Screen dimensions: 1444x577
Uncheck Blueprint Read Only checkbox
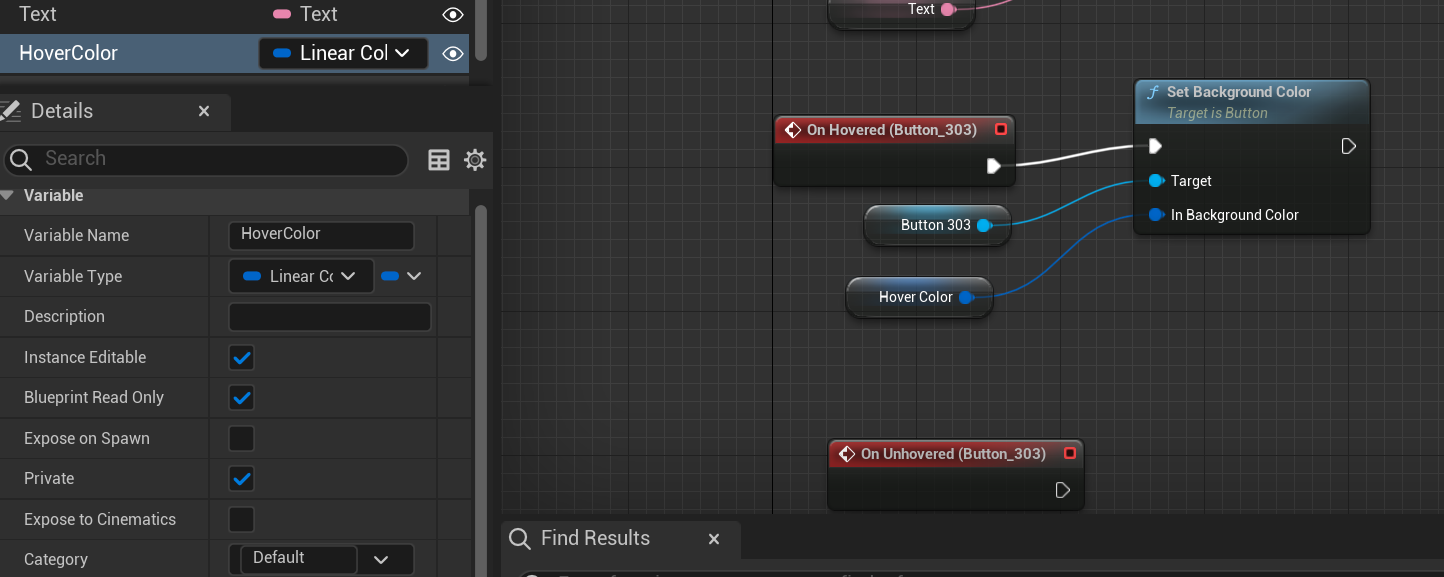pyautogui.click(x=241, y=398)
